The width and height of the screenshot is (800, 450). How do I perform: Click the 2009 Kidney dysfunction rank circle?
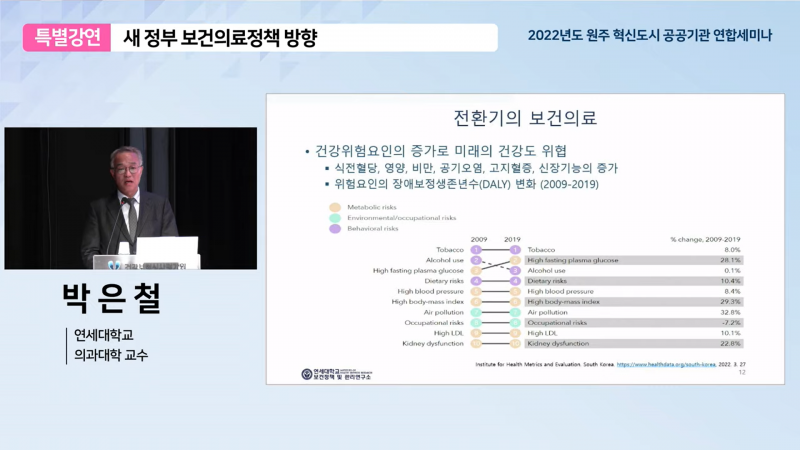[476, 343]
